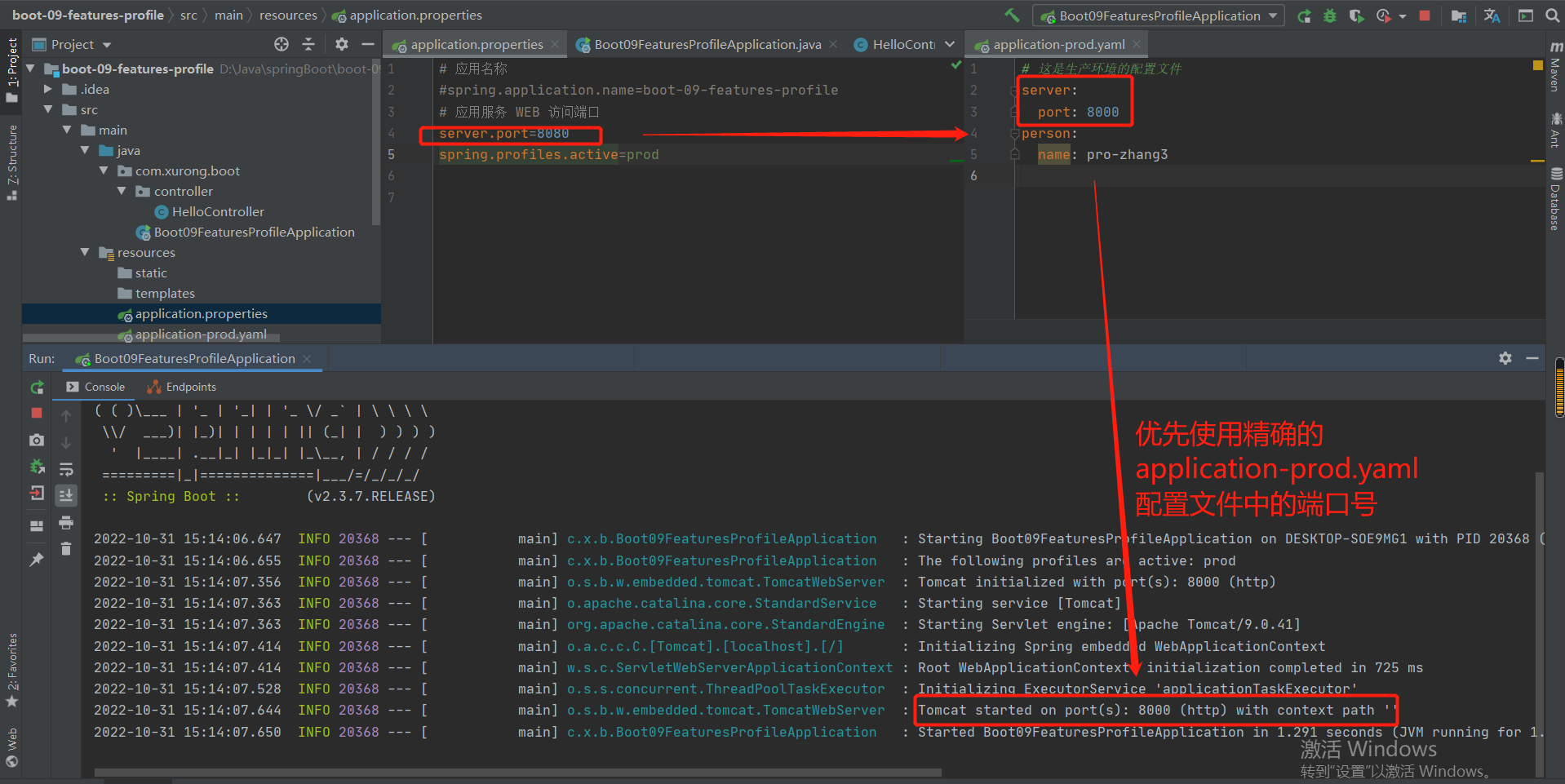Hide the Project panel with minus icon
Screen dimensions: 1565x784
point(368,44)
